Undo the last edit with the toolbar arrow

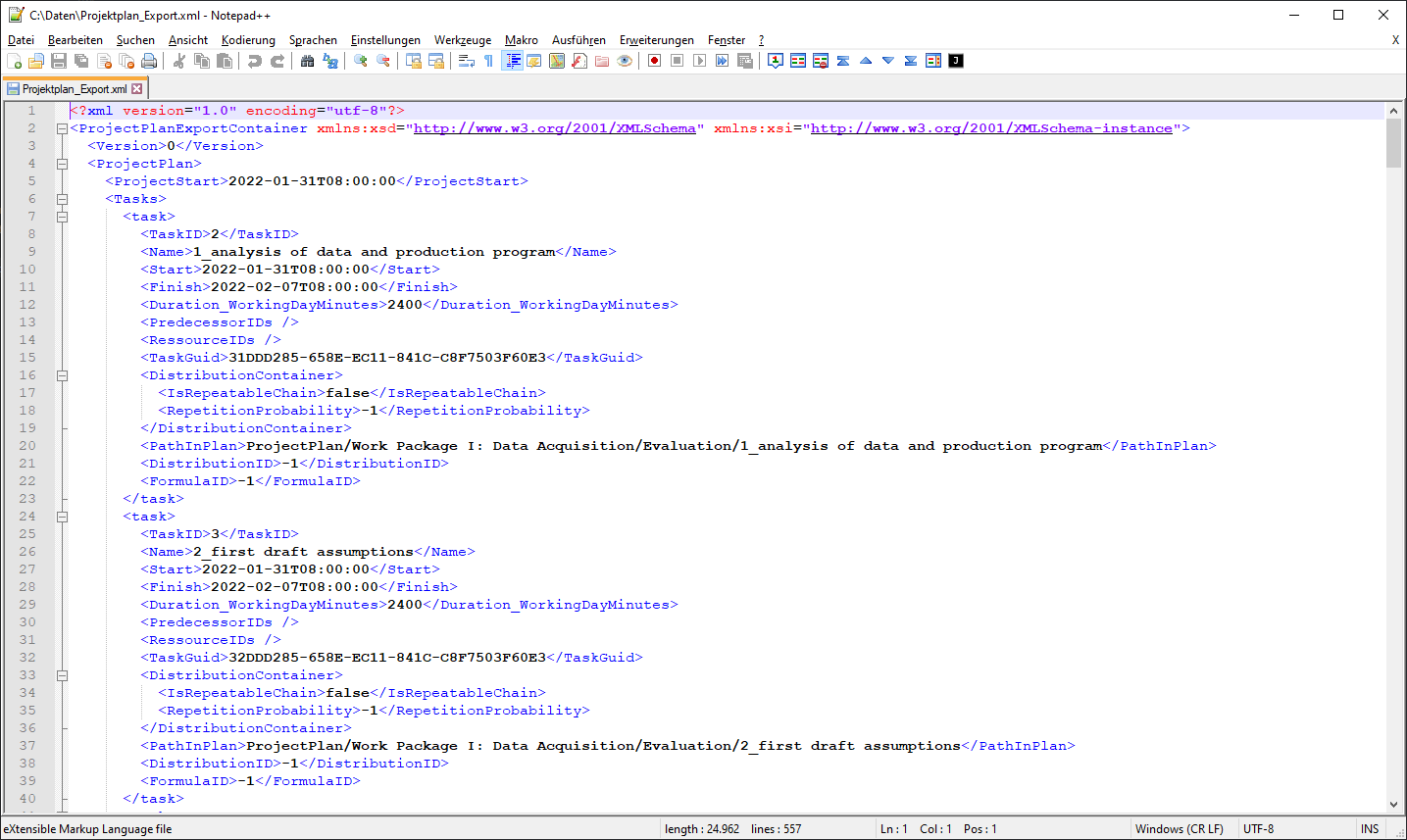coord(254,60)
